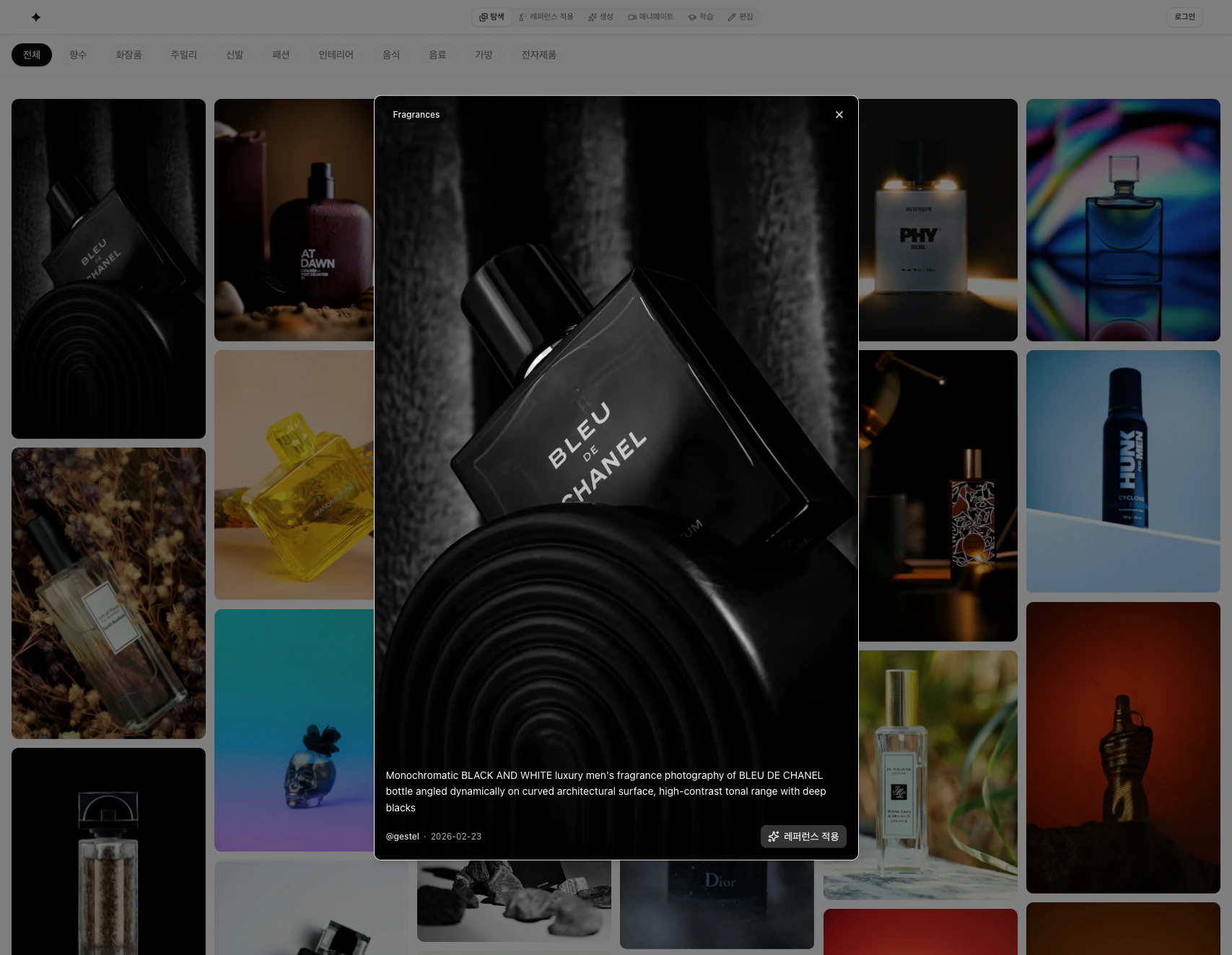Open the dark rocks thumbnail below modal
Screen dimensions: 1232x955
(514, 901)
